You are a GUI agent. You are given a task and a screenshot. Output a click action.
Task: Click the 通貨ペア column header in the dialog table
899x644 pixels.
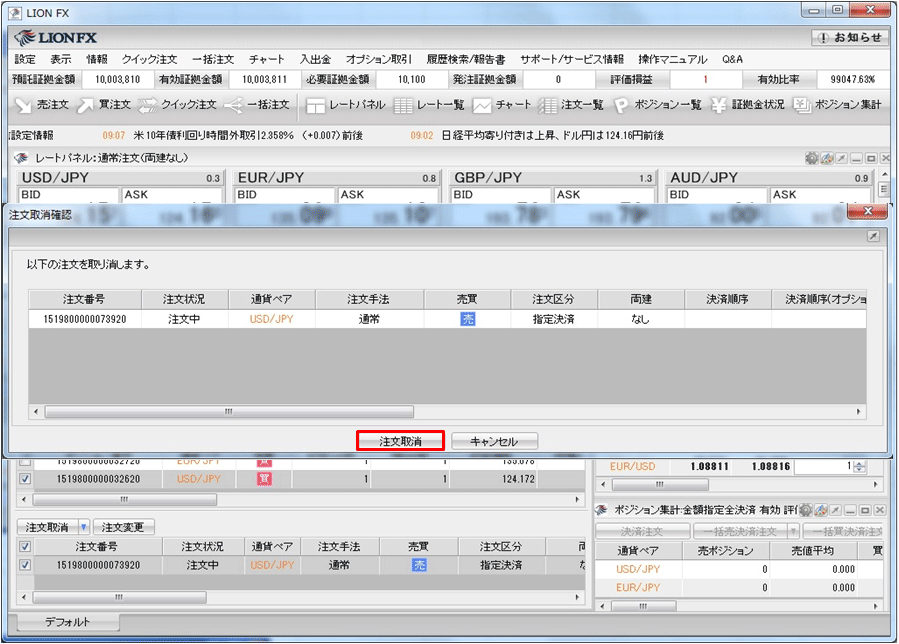point(272,299)
